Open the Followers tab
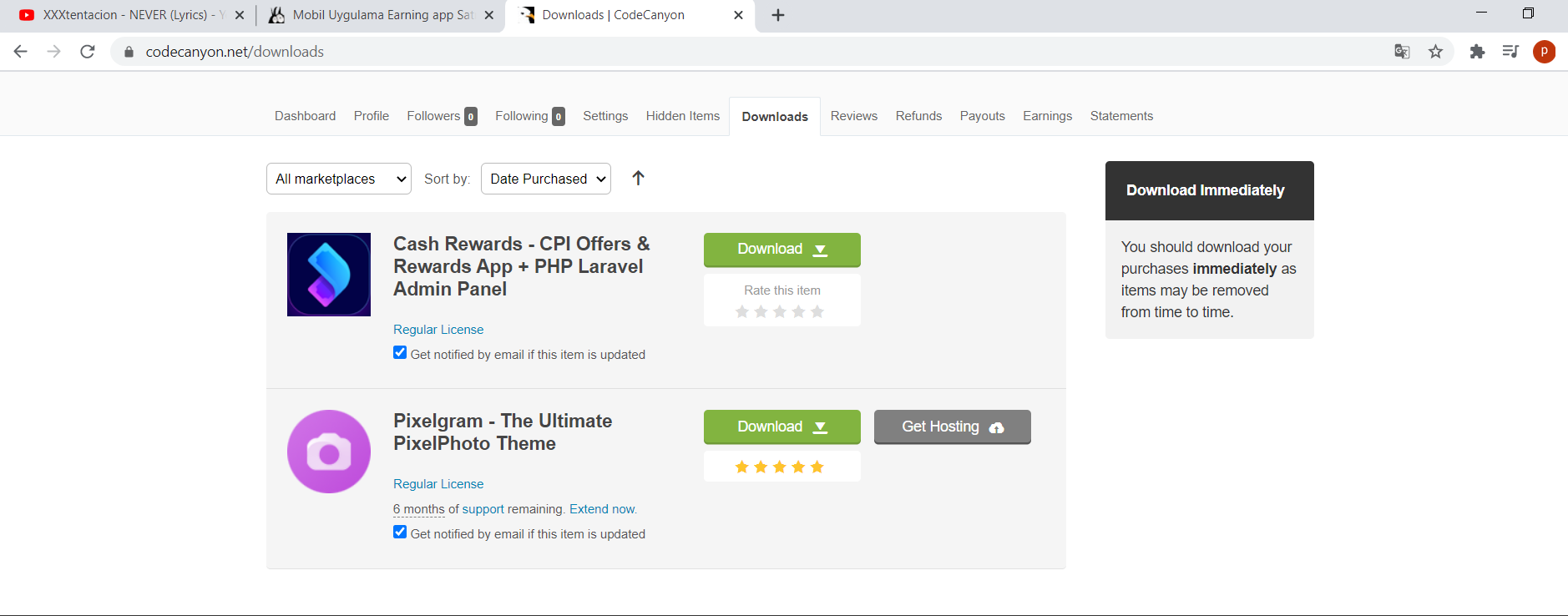Viewport: 1568px width, 616px height. point(442,116)
